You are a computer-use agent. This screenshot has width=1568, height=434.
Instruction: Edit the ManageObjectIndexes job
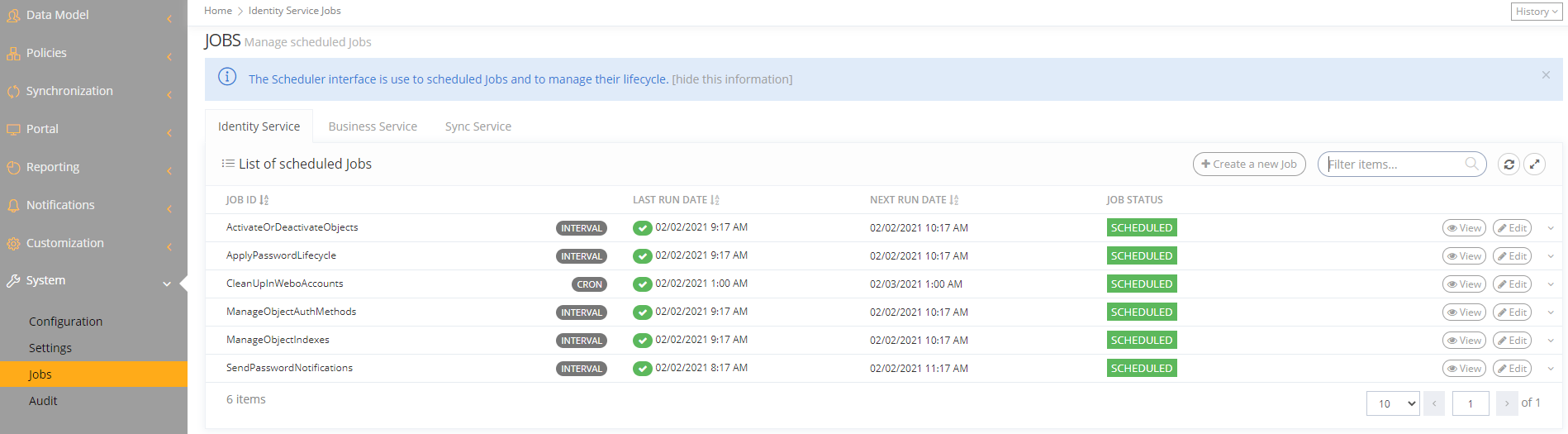coord(1512,341)
